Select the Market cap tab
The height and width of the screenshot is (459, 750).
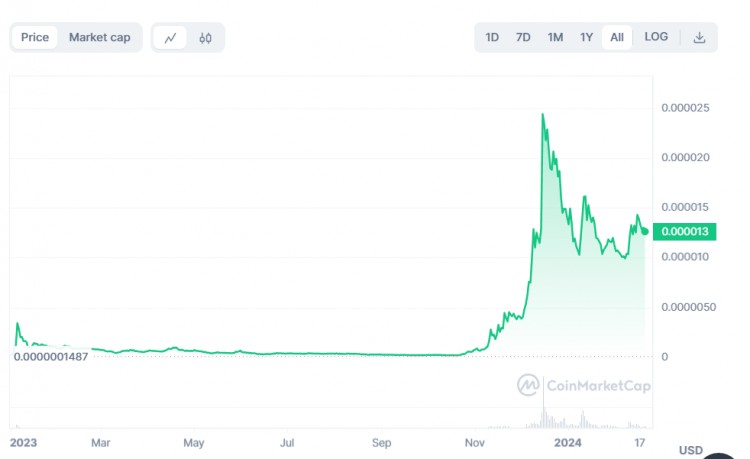tap(99, 38)
